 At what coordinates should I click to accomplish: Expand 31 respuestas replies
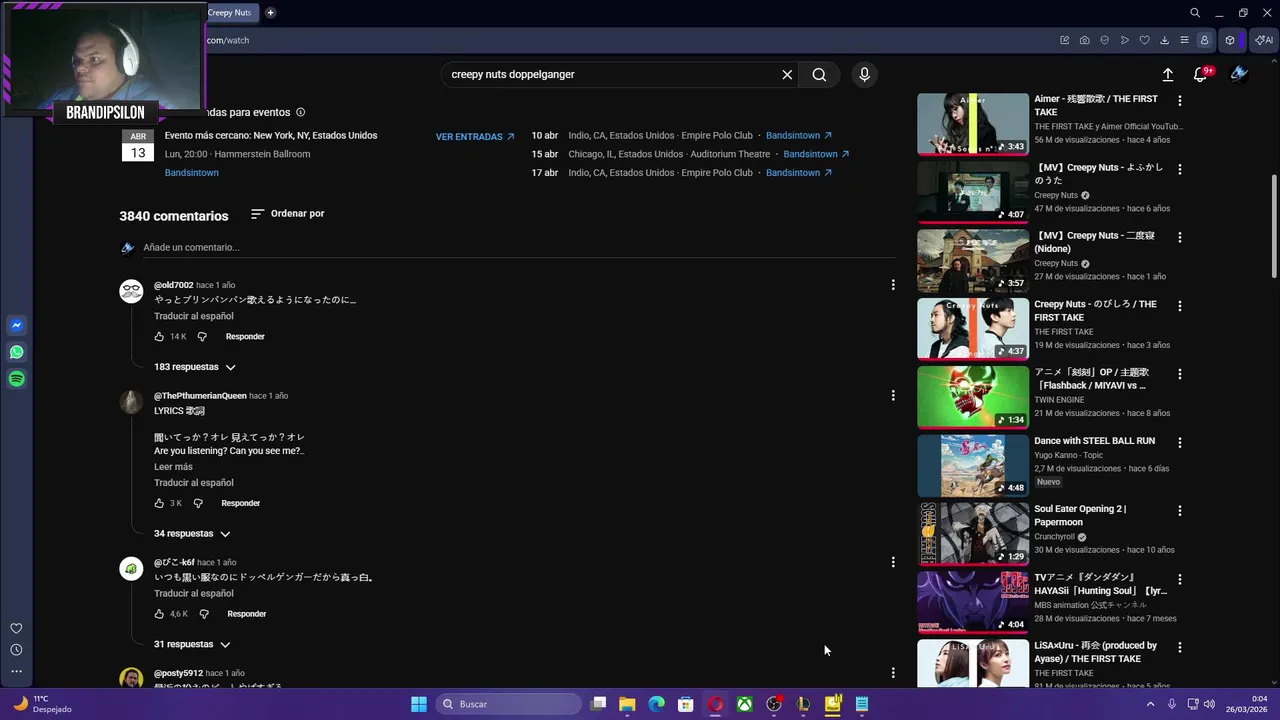[x=192, y=644]
